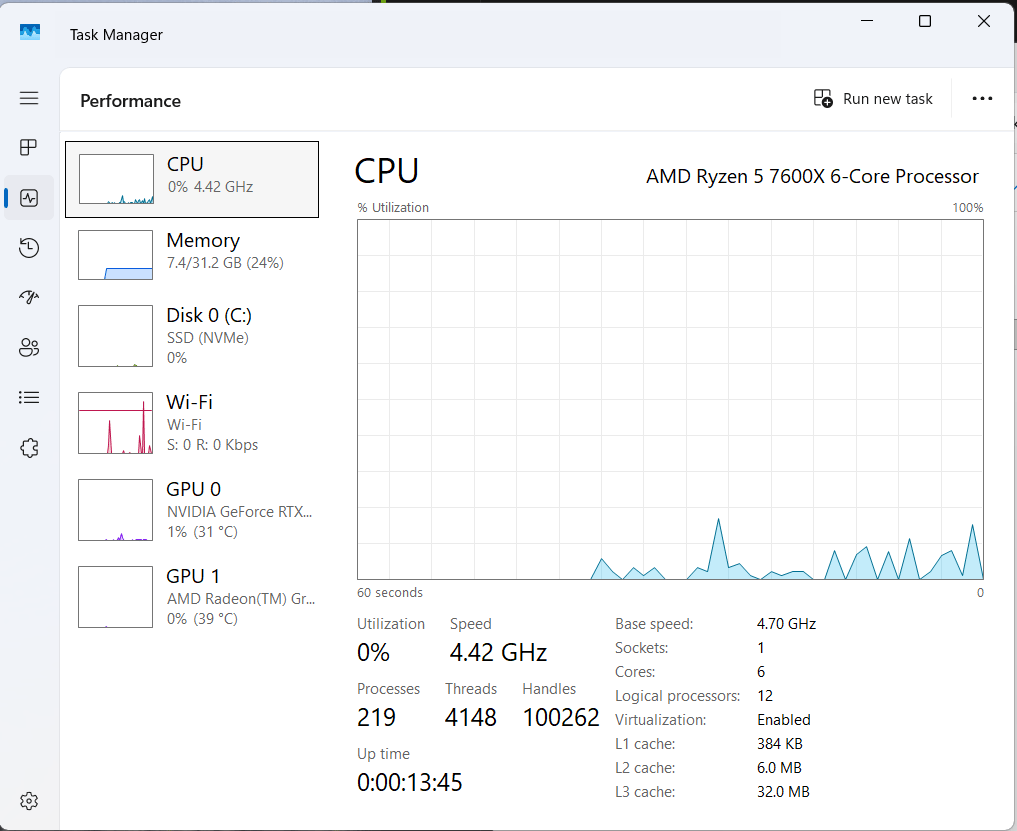Click the Performance page heading
This screenshot has width=1017, height=831.
coord(130,101)
